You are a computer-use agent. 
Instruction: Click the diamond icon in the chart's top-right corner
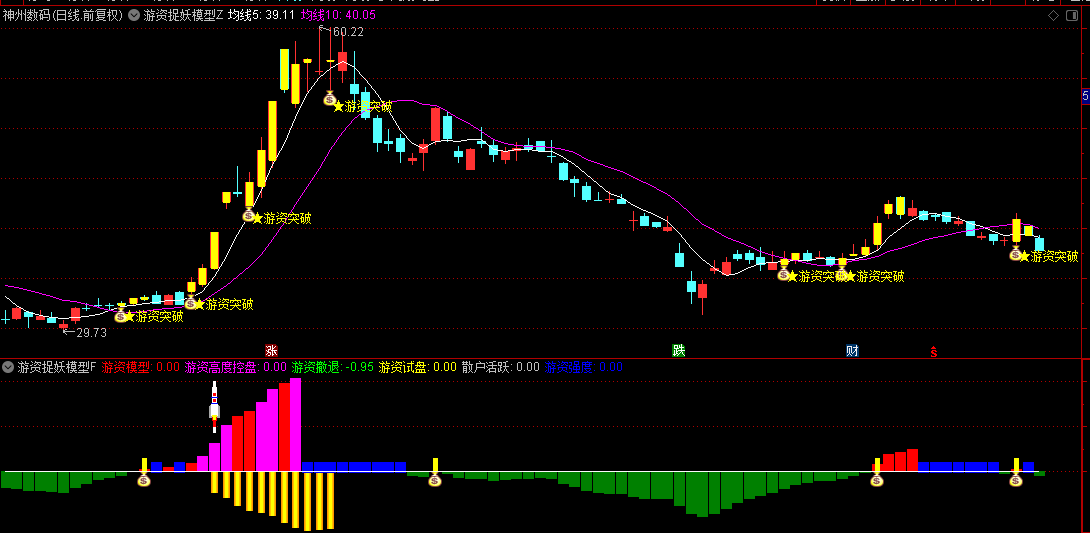(x=1052, y=16)
